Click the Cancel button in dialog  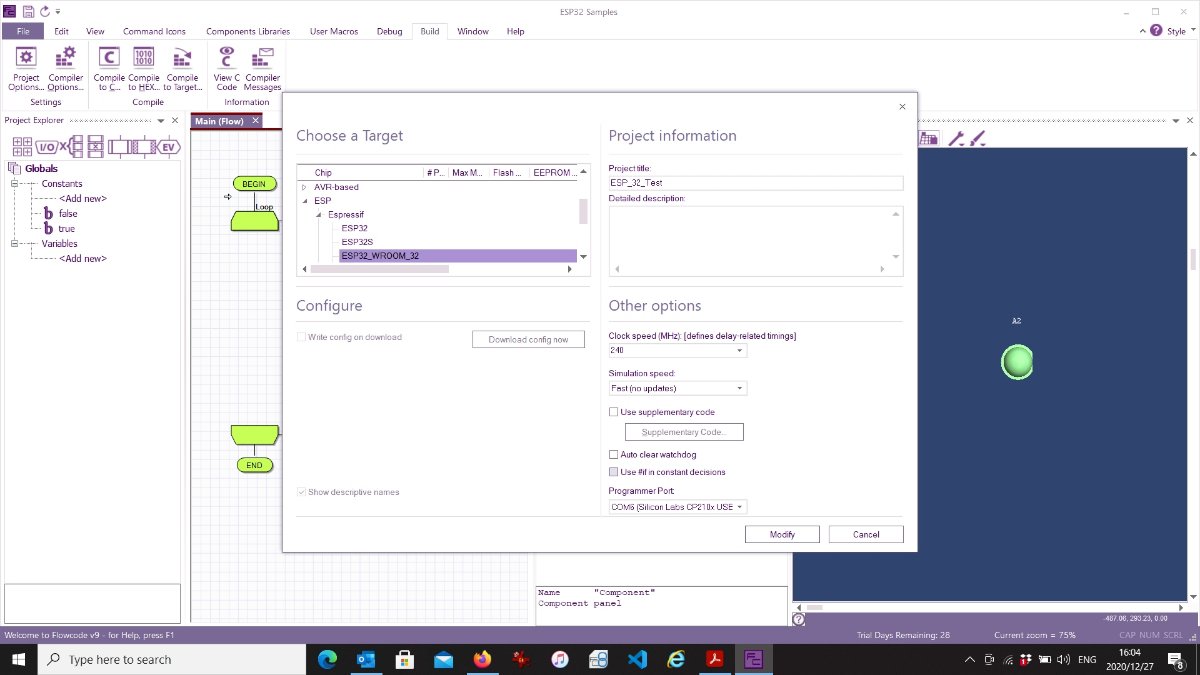[x=866, y=534]
